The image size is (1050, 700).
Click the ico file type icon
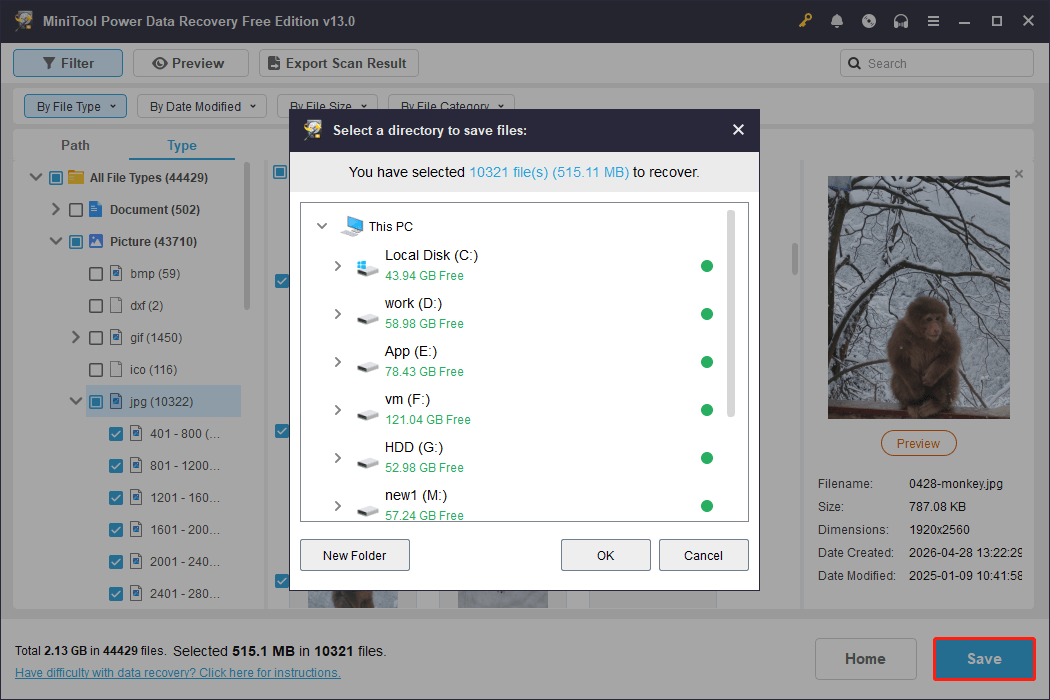click(x=116, y=369)
